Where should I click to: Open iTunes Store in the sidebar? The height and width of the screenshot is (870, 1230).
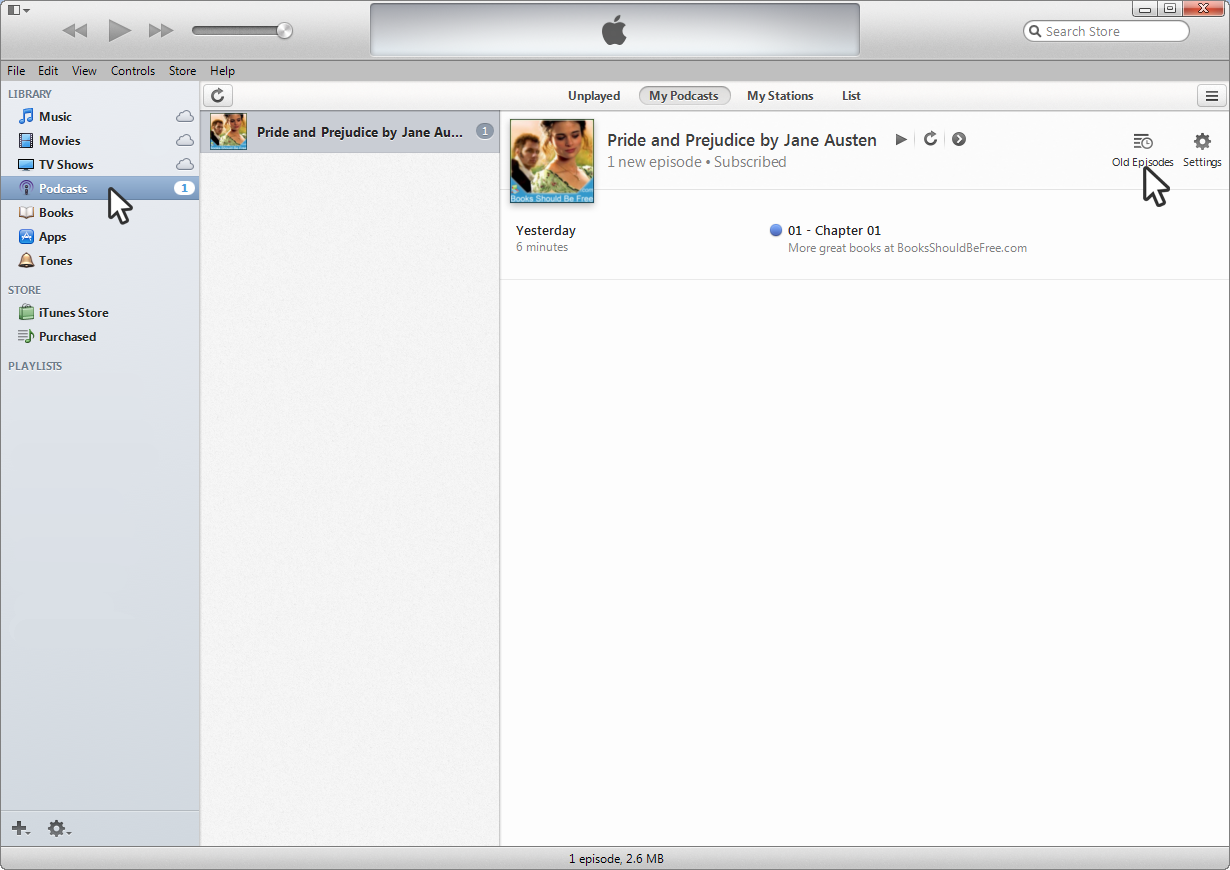73,313
